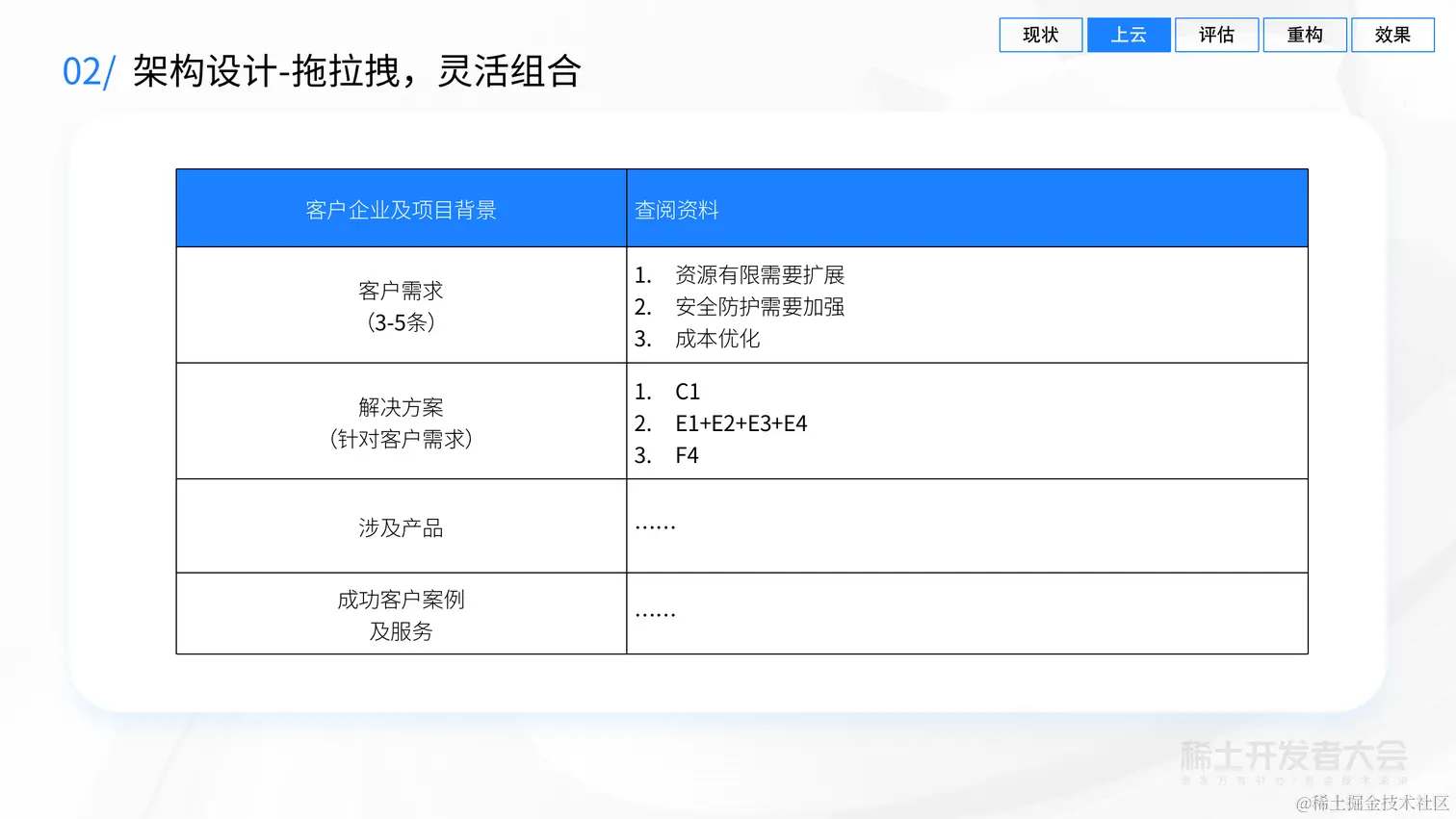The height and width of the screenshot is (819, 1456).
Task: Select solution item E1+E2+E3+E4
Action: 741,423
